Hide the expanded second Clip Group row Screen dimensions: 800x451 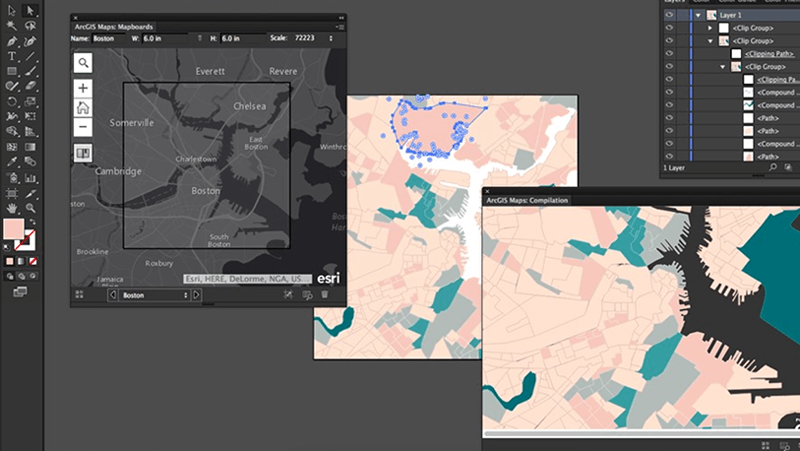tap(669, 41)
